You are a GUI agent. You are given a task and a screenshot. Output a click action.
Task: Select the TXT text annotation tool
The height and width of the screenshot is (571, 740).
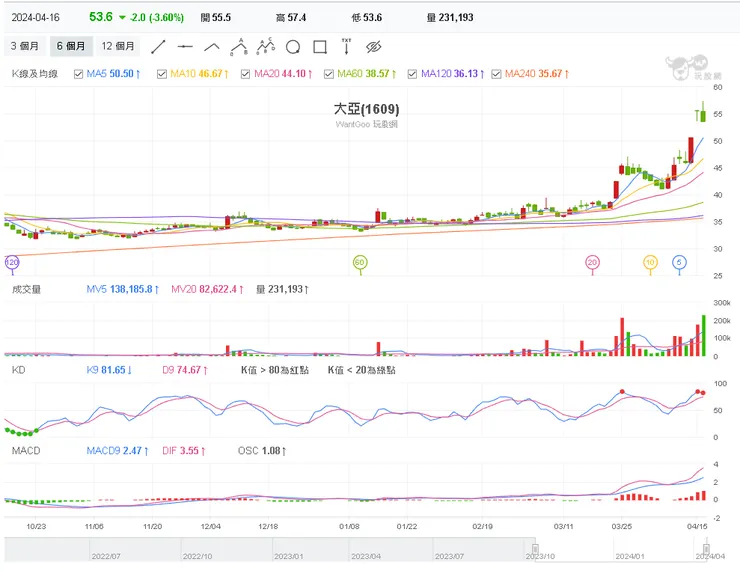point(346,46)
